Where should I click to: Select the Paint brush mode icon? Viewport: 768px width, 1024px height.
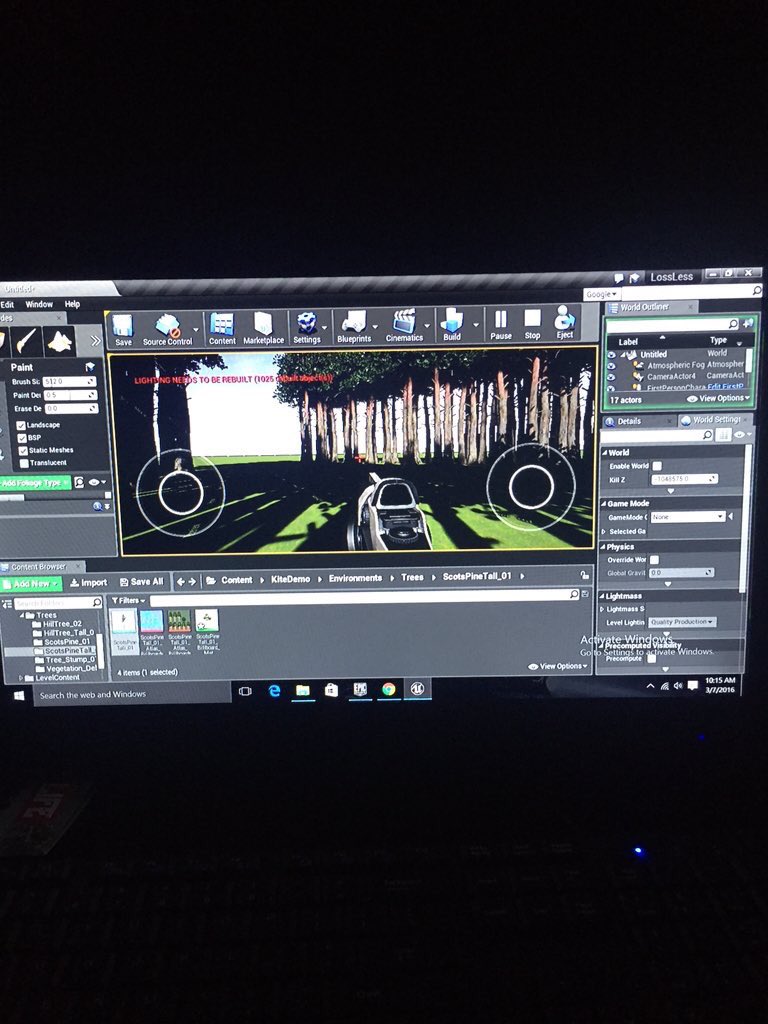pyautogui.click(x=26, y=340)
